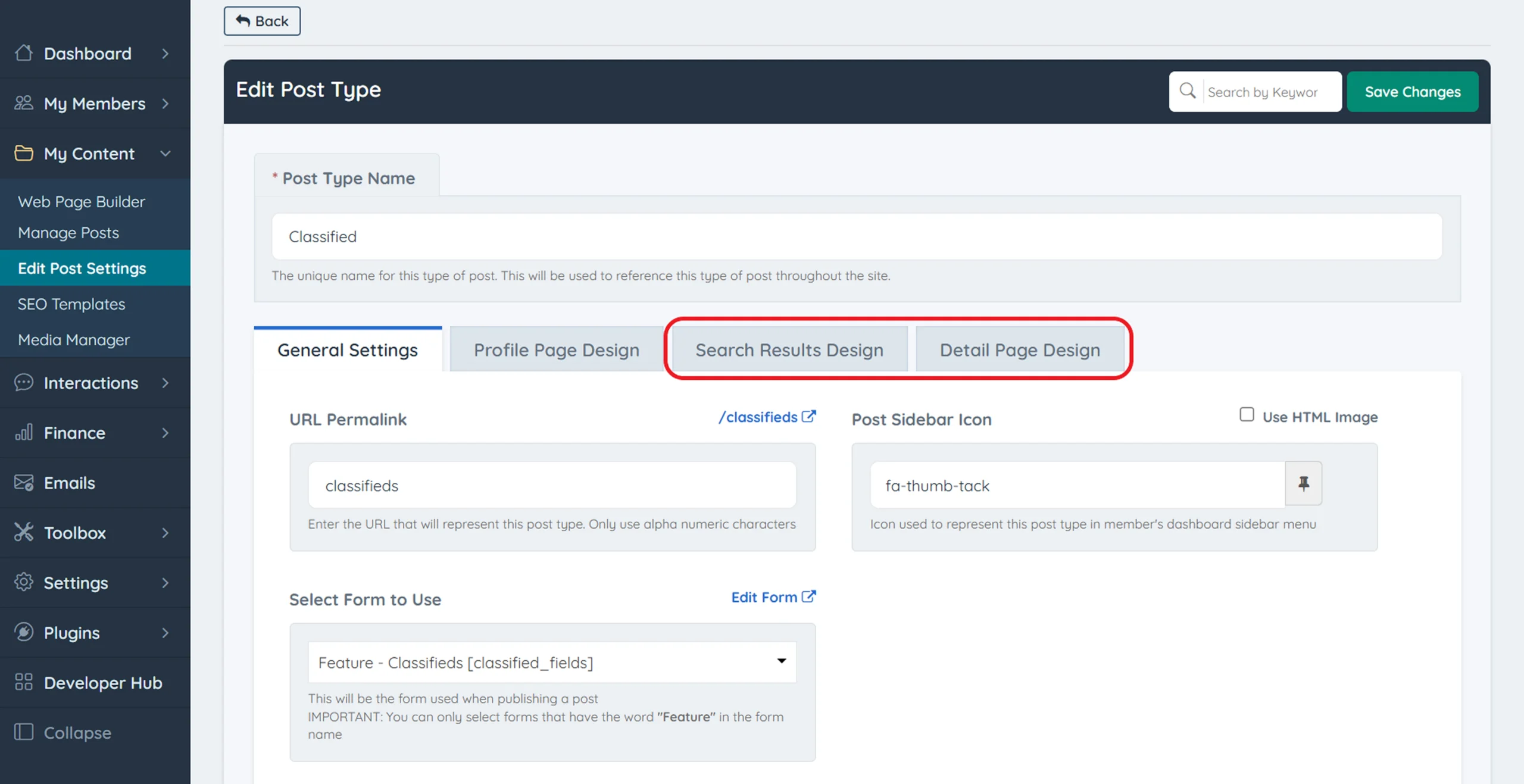Click the Interactions chat bubble icon

[x=24, y=382]
